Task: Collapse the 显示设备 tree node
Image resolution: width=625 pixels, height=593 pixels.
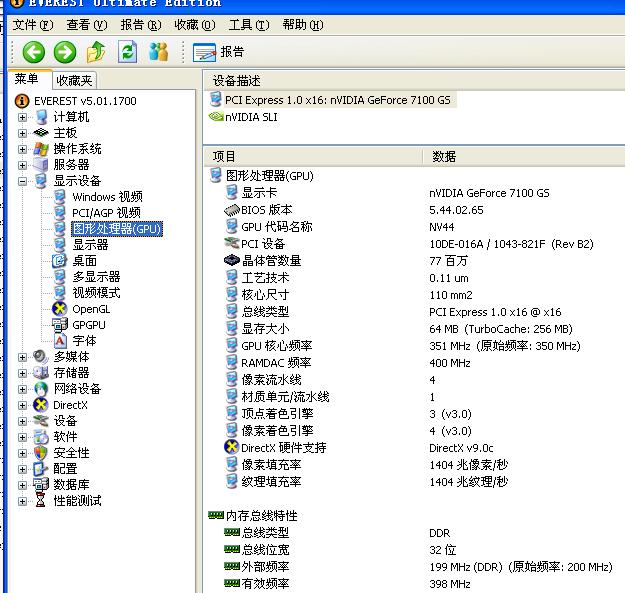Action: tap(22, 181)
